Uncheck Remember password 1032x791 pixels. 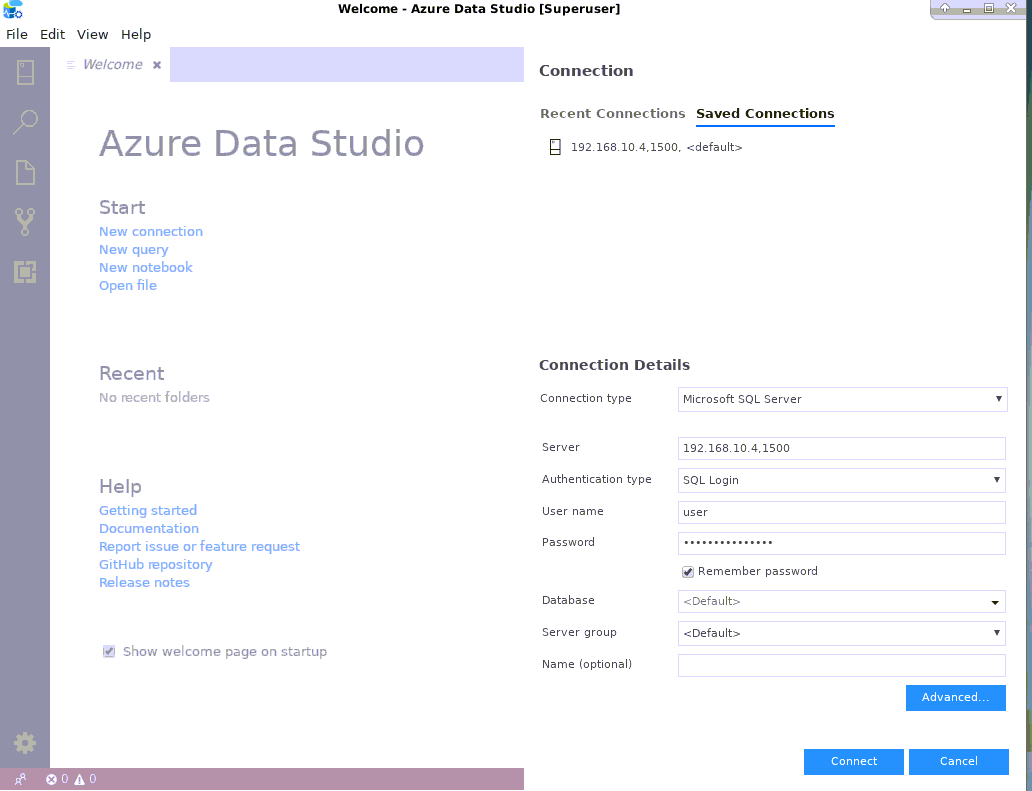[687, 571]
